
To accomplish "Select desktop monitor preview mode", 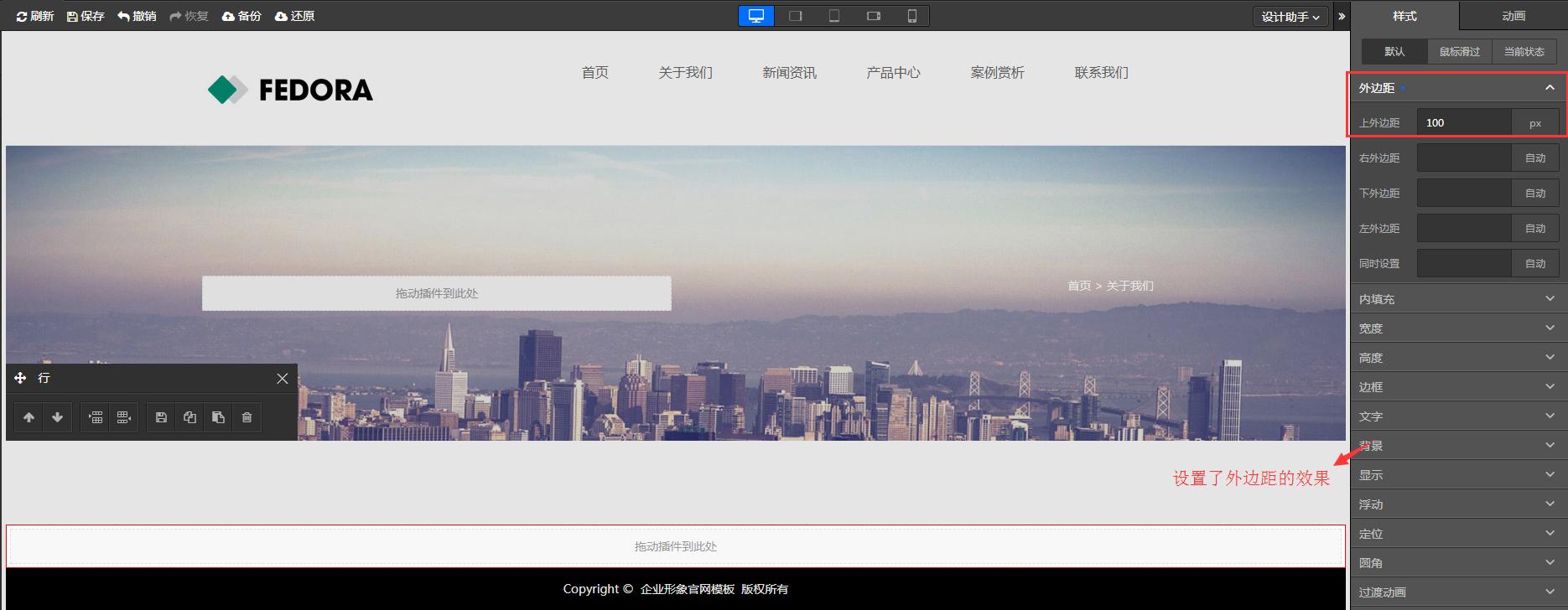I will (x=756, y=16).
